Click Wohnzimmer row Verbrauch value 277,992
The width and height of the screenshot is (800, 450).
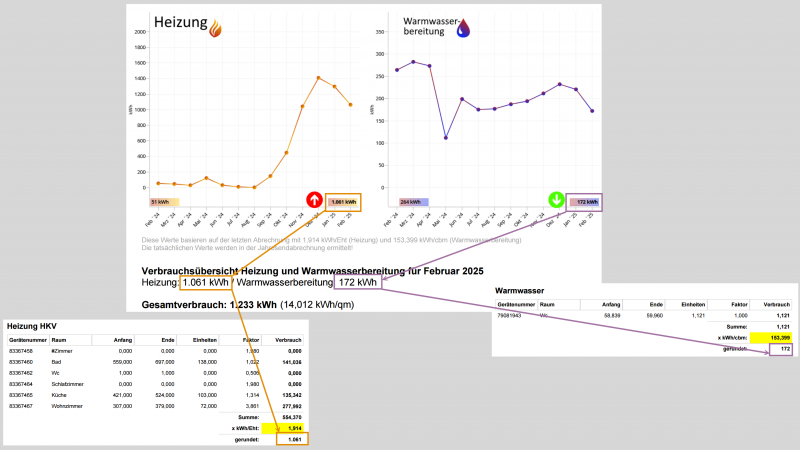click(291, 406)
